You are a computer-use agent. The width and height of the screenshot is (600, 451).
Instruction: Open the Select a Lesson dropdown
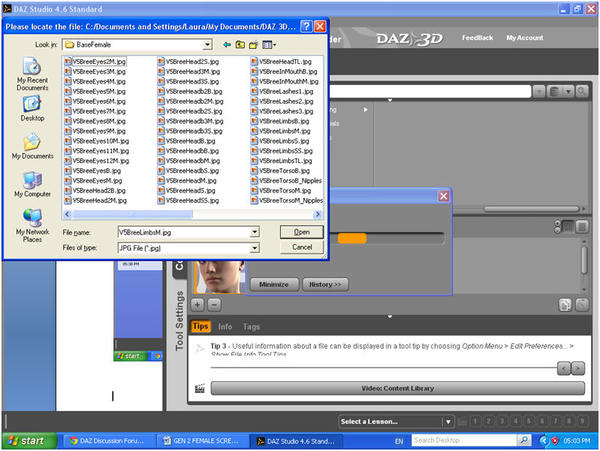(x=396, y=422)
